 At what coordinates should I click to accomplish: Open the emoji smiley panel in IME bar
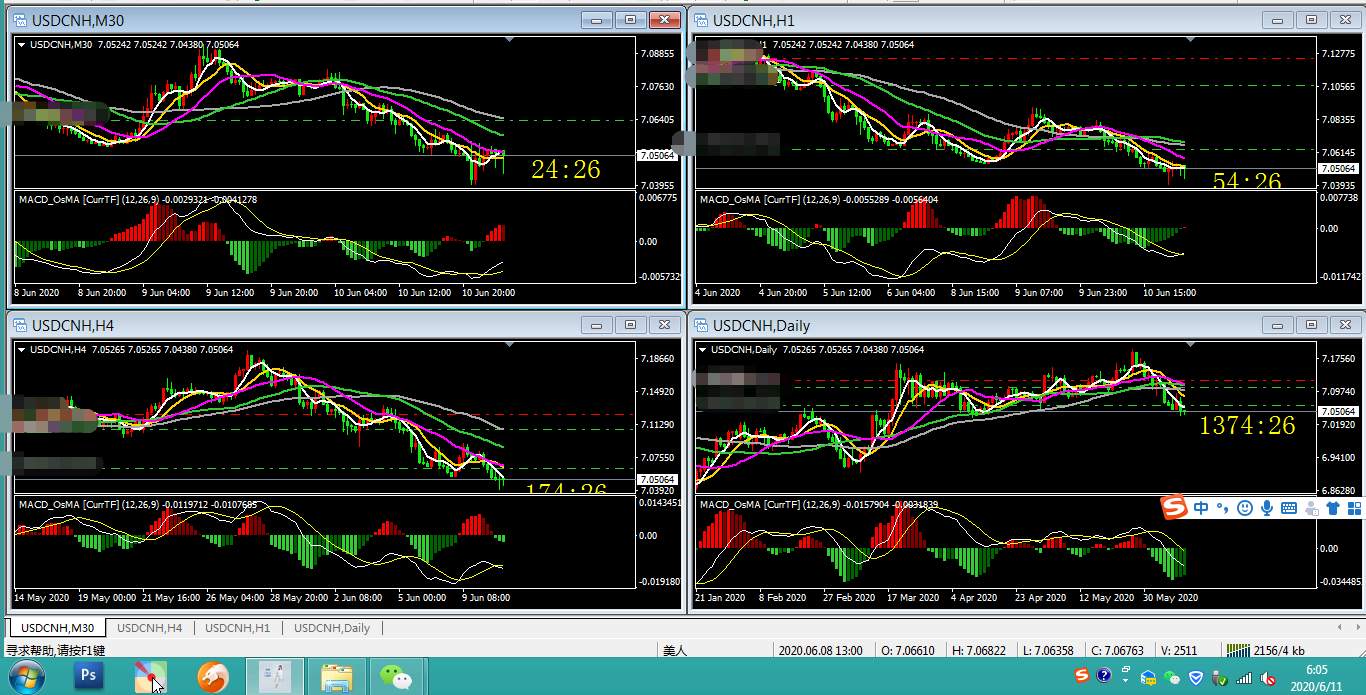click(1245, 508)
